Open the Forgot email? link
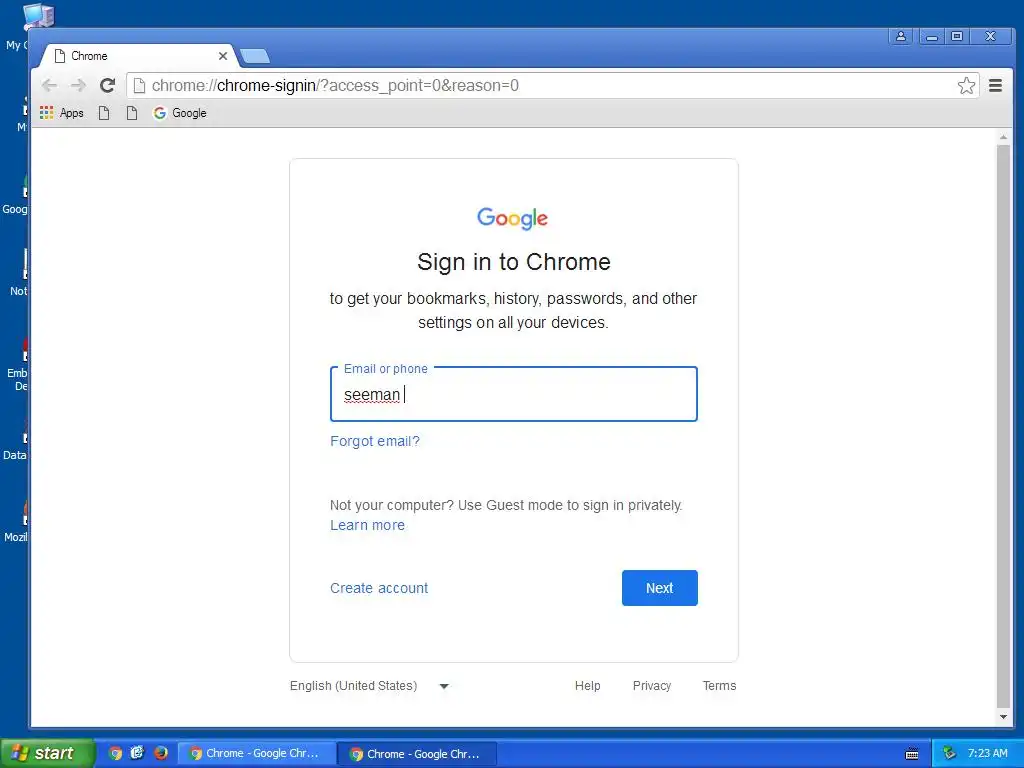1024x768 pixels. pos(375,441)
